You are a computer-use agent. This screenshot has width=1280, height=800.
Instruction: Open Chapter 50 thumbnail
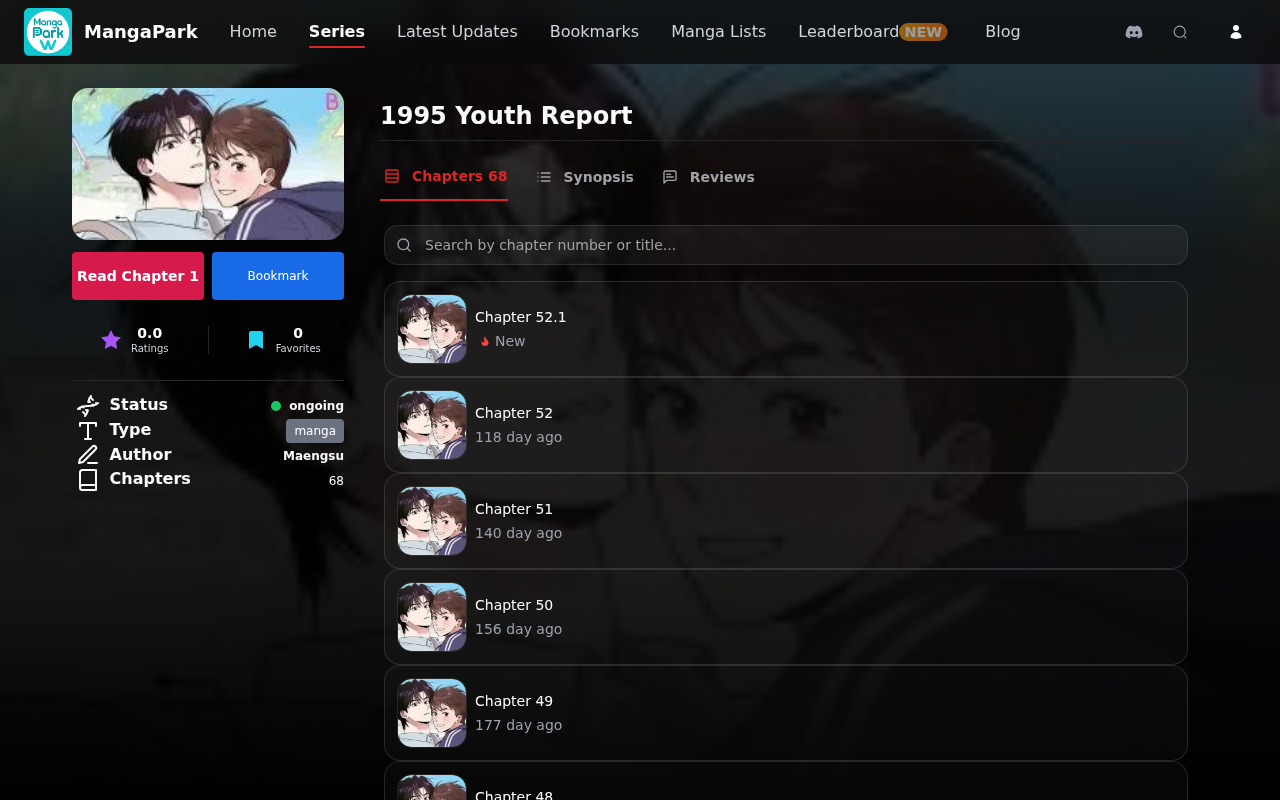click(432, 617)
